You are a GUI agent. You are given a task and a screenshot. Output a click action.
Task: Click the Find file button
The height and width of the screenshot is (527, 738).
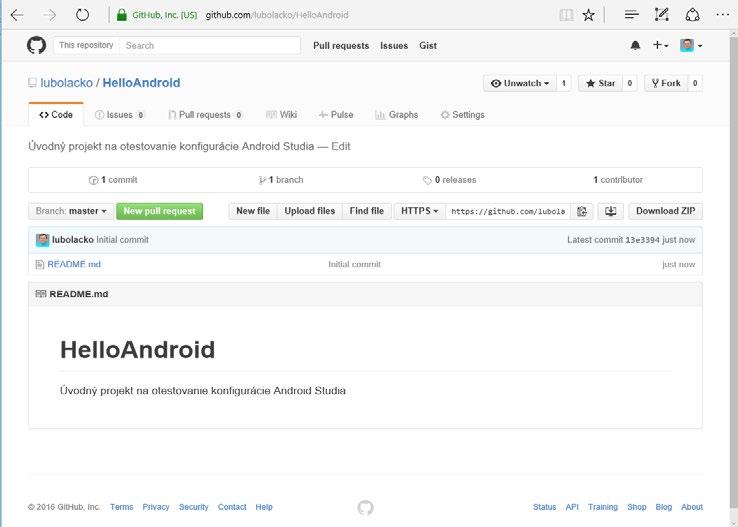(x=367, y=211)
